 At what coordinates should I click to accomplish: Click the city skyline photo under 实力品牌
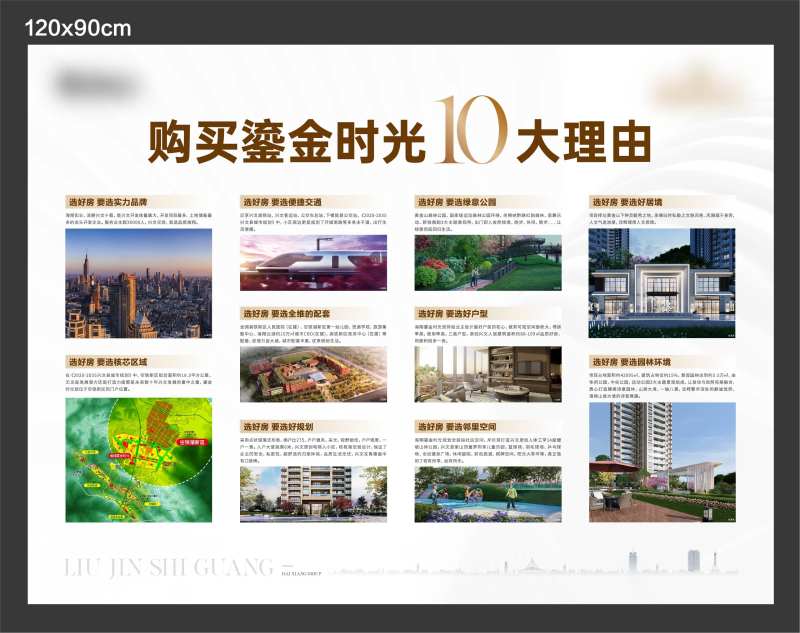point(138,283)
